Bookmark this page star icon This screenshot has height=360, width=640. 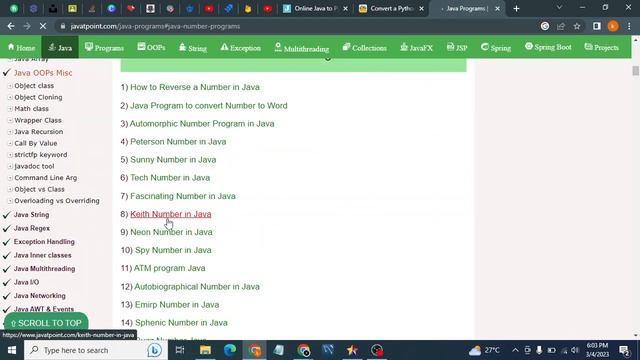point(577,26)
